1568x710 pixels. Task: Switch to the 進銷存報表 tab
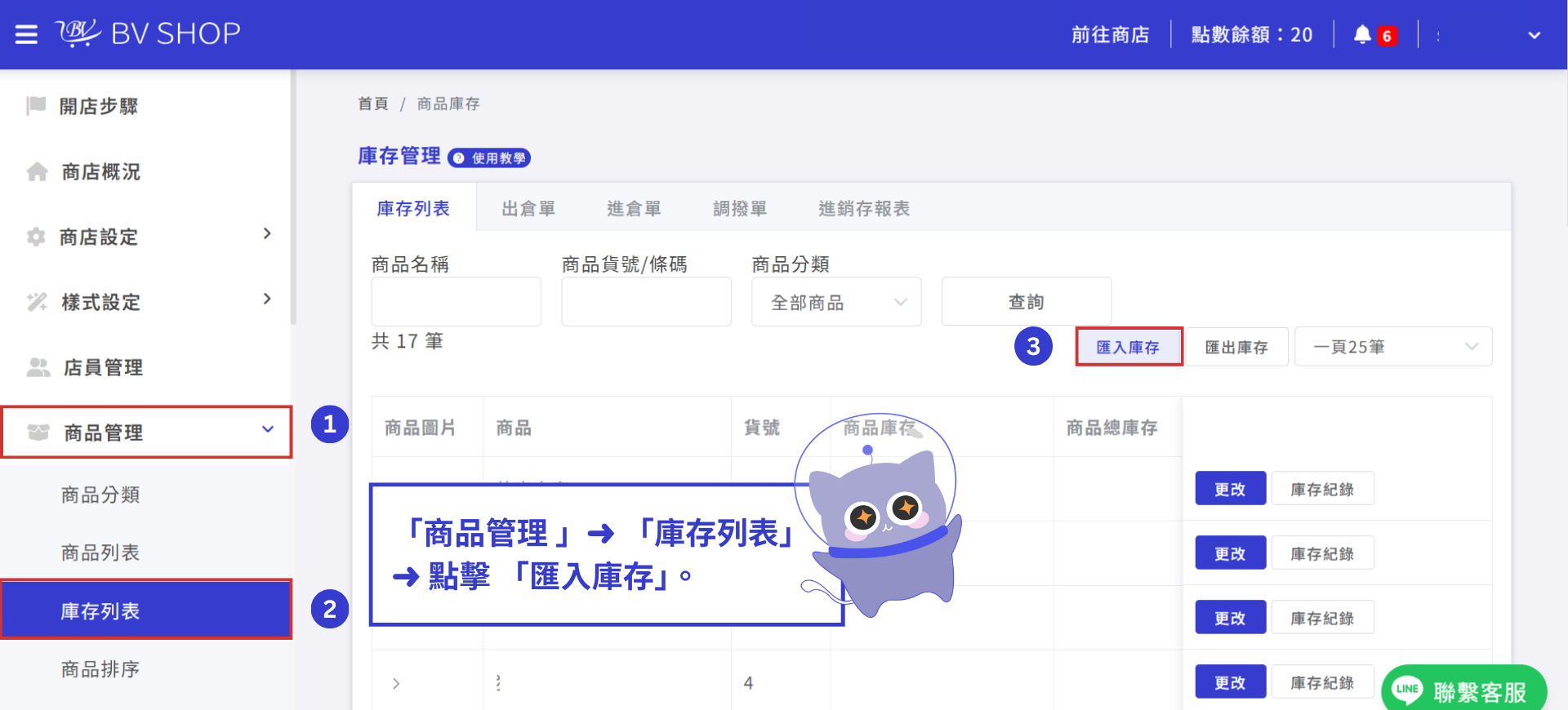tap(864, 209)
